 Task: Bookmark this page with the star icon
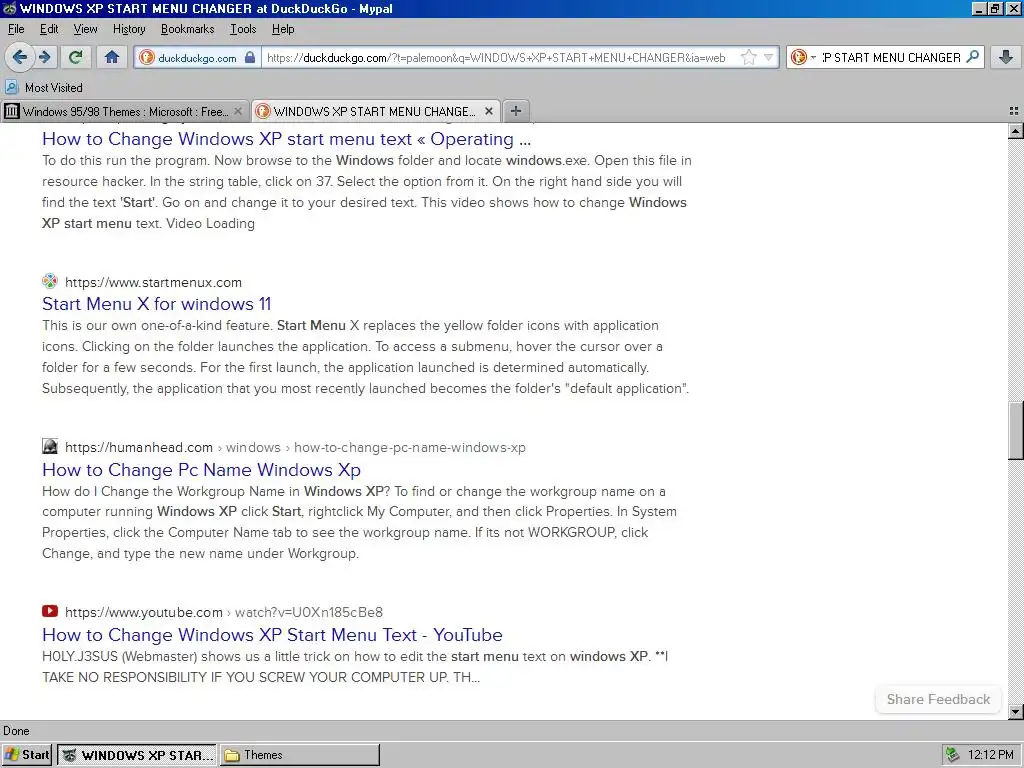point(748,57)
